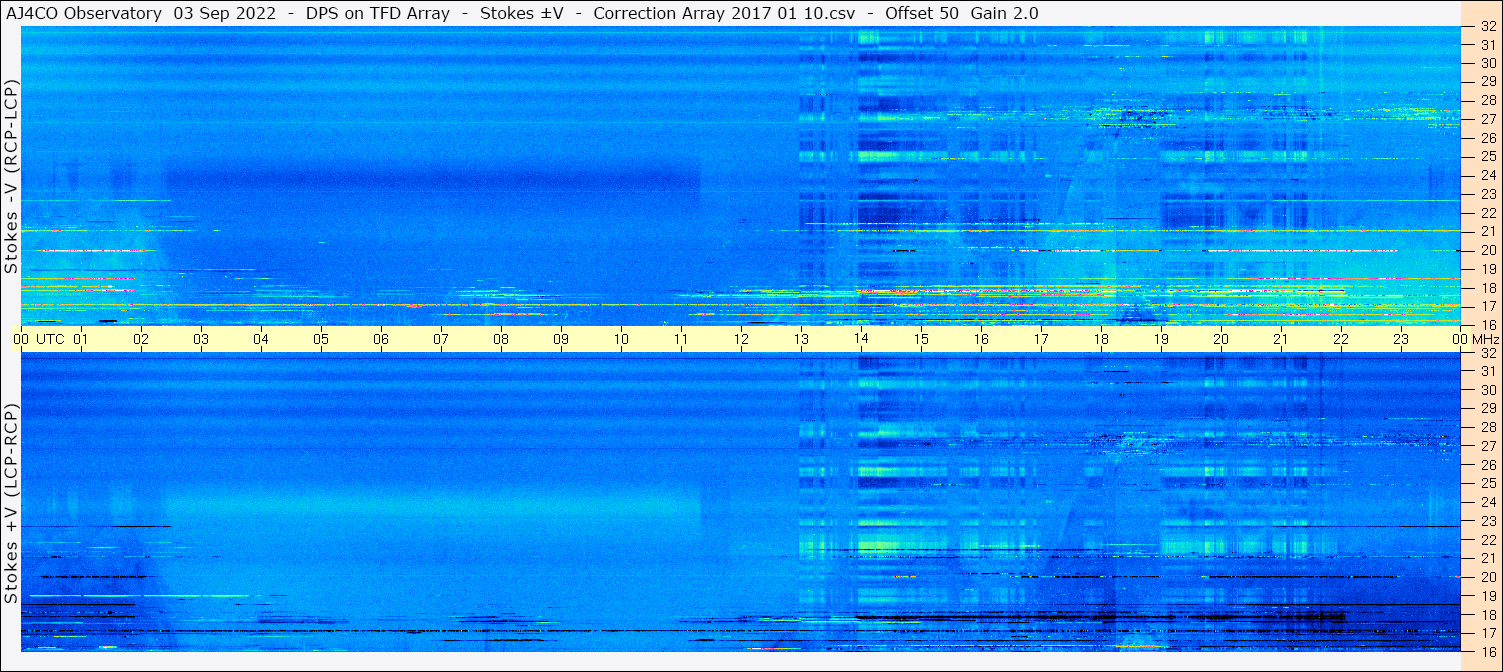Select the 23 hour tick on time axis
The width and height of the screenshot is (1503, 672).
coord(1401,339)
